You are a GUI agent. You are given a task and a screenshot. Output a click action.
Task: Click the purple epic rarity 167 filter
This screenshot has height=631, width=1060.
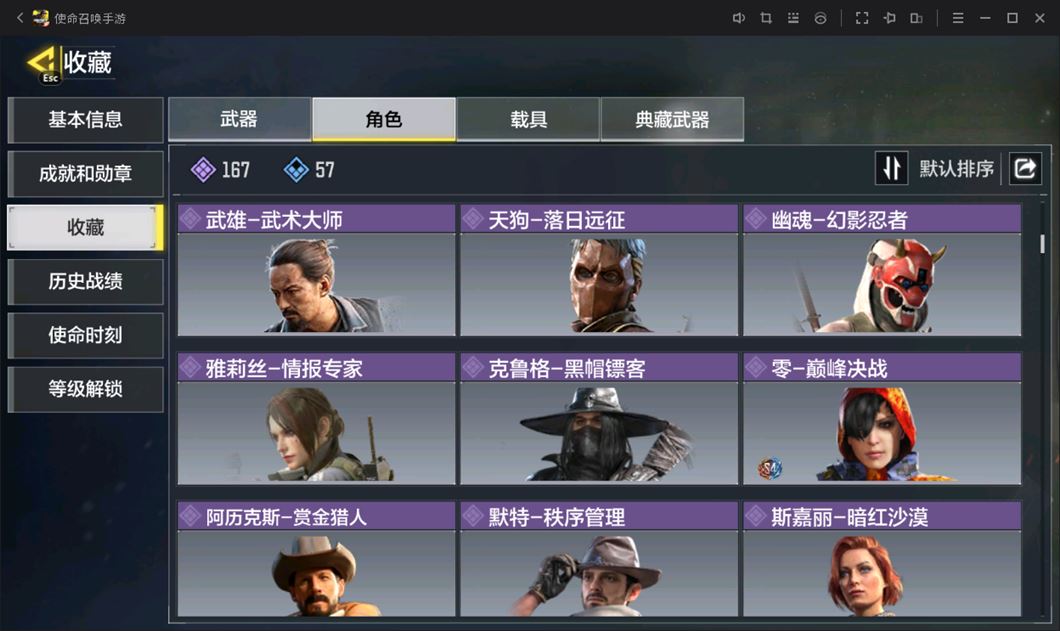coord(220,170)
